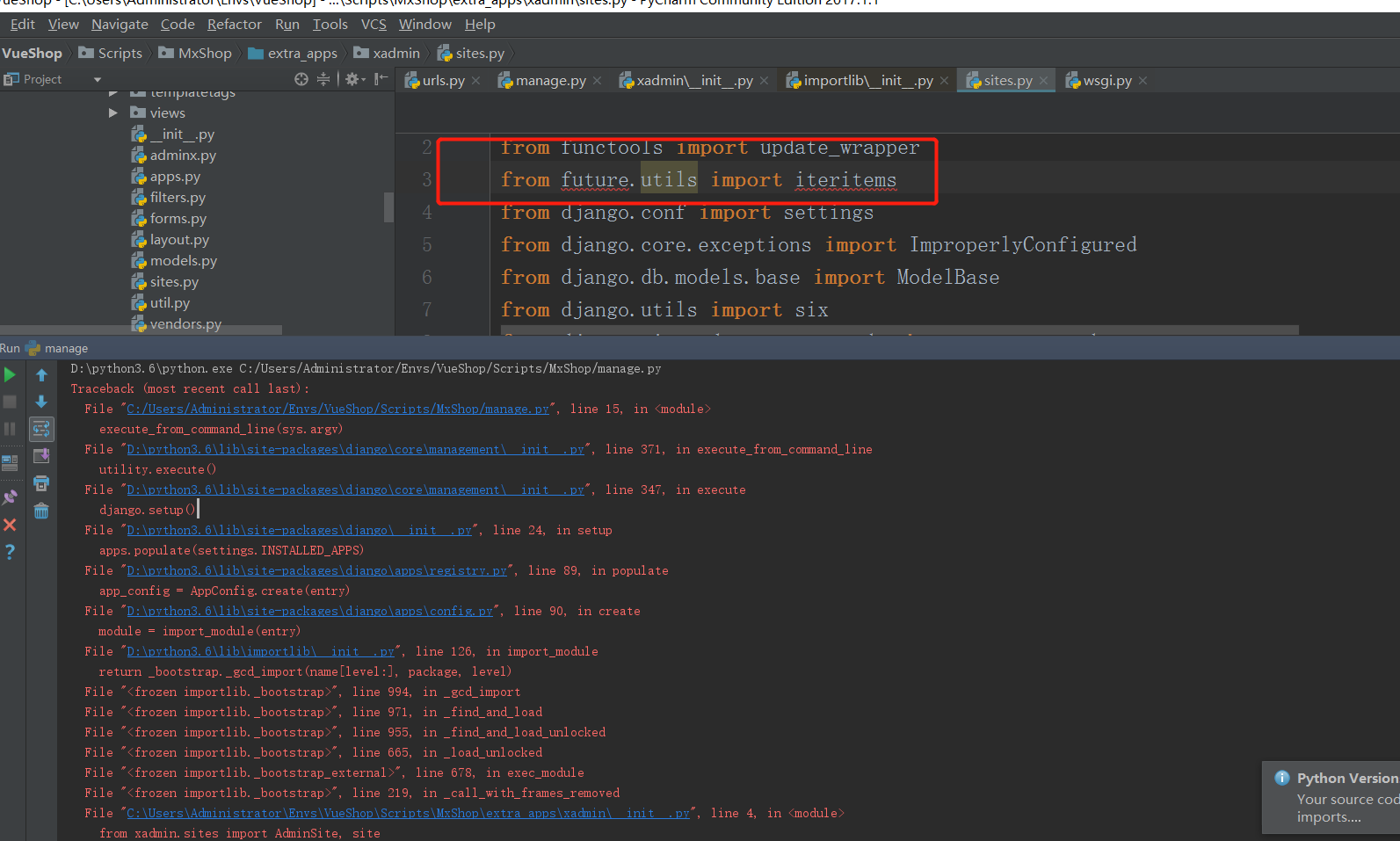Click the collapse all icon in Project panel
The height and width of the screenshot is (841, 1400).
coord(323,79)
